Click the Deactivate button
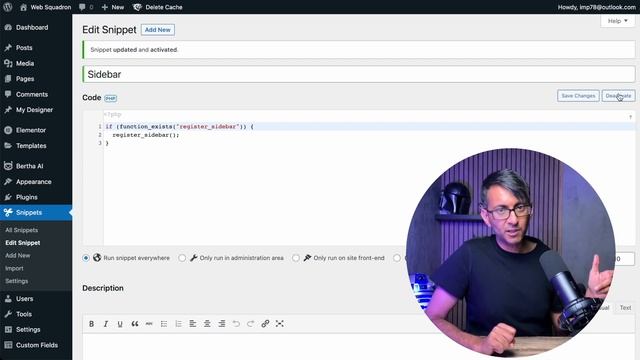 click(618, 96)
